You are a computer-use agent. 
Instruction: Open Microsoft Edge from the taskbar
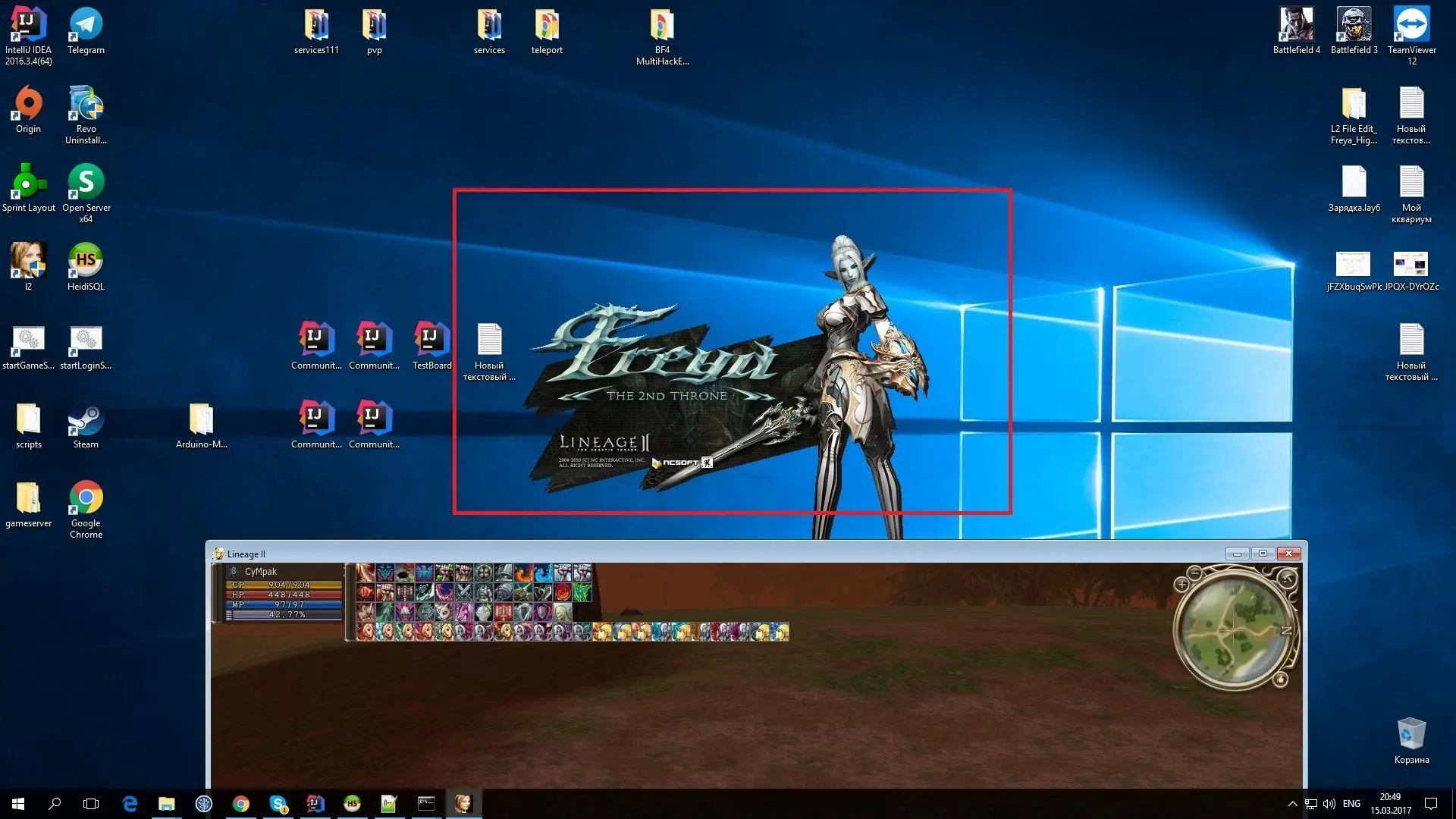[x=130, y=803]
